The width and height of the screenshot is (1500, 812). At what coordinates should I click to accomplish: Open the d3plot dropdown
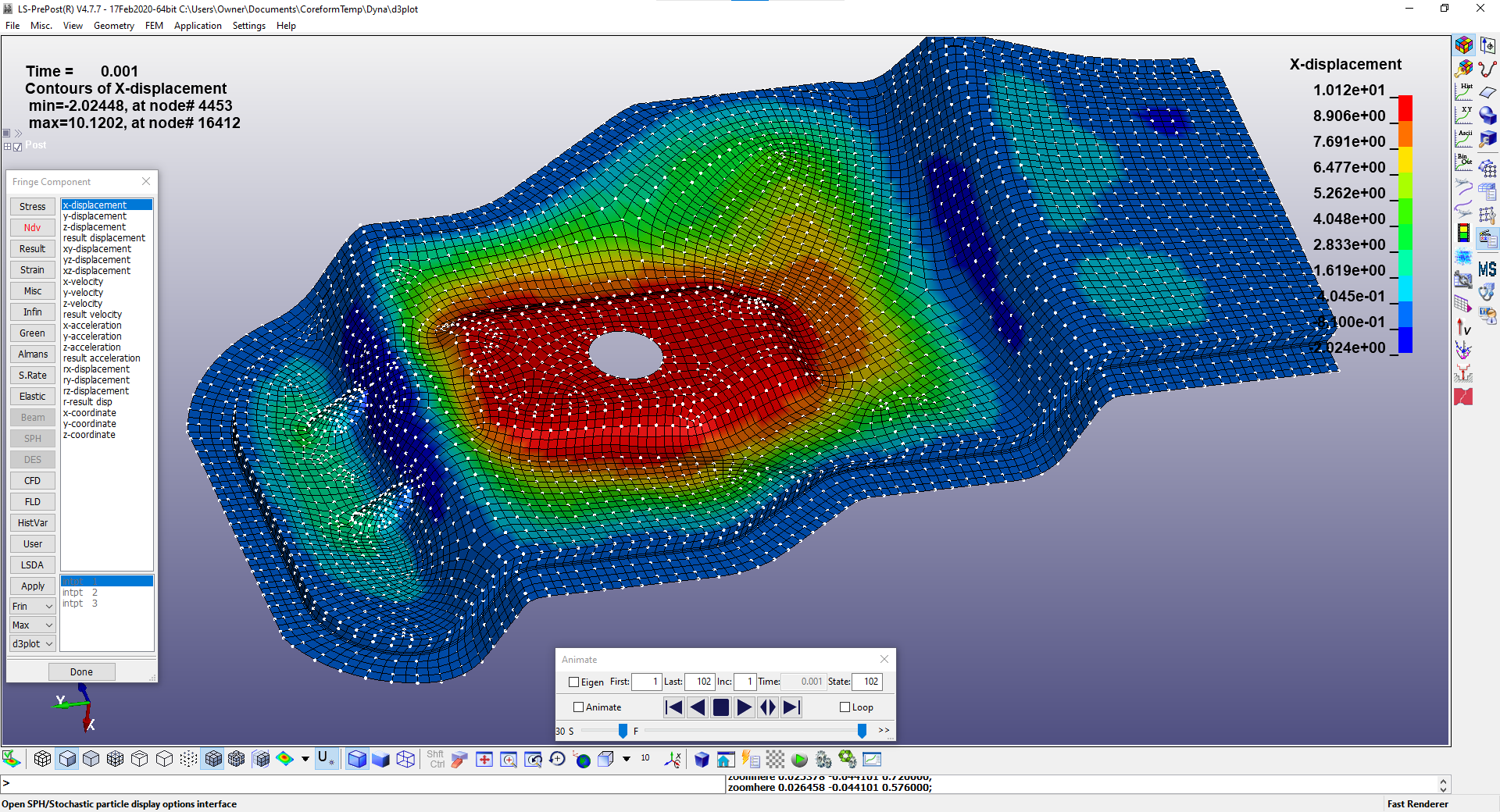[x=33, y=644]
